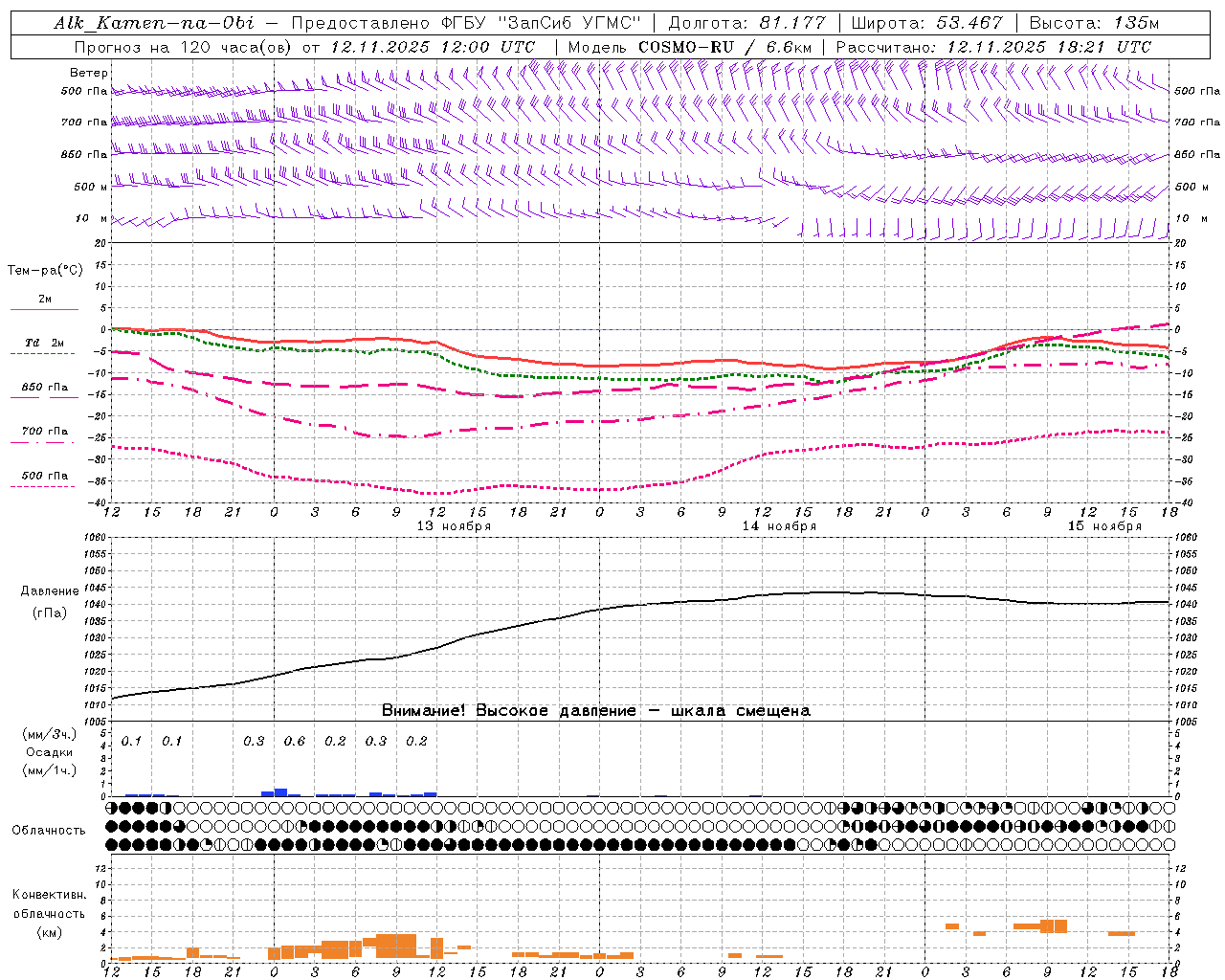Click the '(мм/3ч.)' precipitation unit label
The width and height of the screenshot is (1225, 980).
(x=49, y=734)
